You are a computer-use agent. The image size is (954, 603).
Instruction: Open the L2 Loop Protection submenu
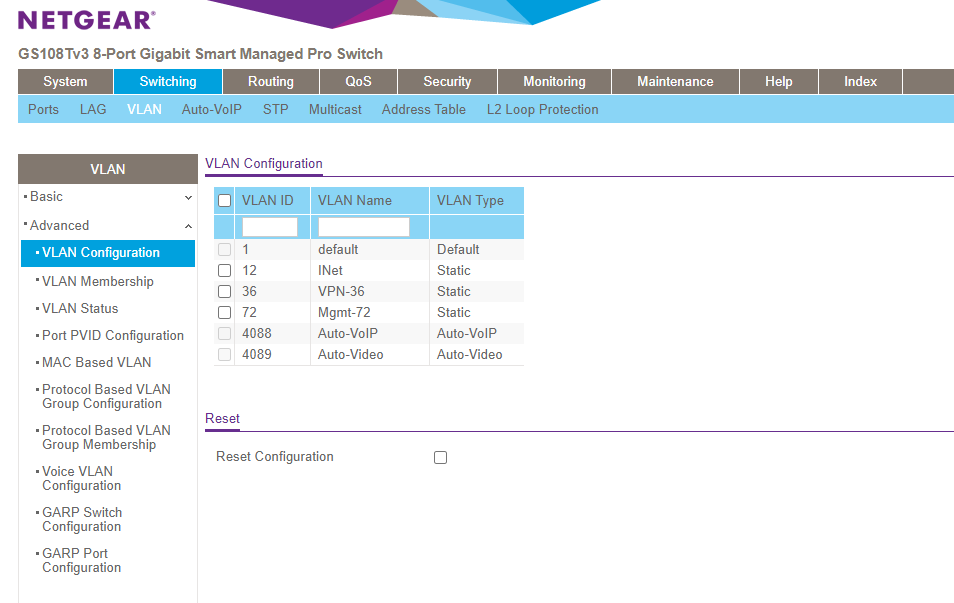[x=542, y=110]
